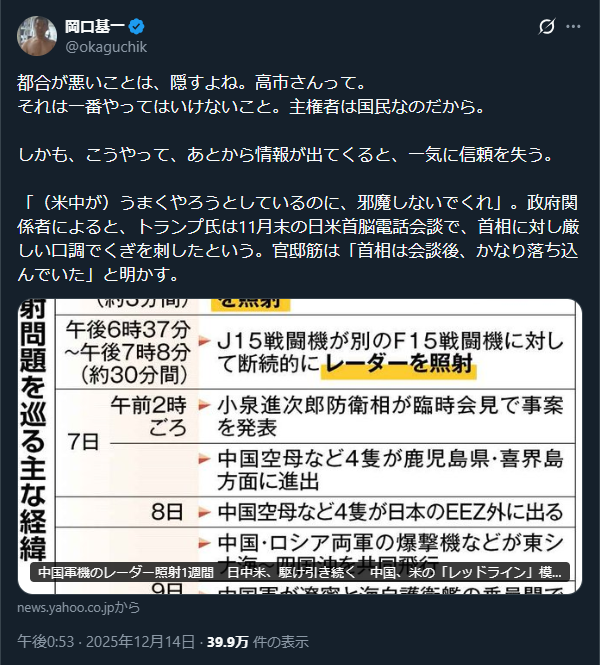Click the line それは一番やってはいけないこと
This screenshot has height=665, width=600.
[x=251, y=106]
